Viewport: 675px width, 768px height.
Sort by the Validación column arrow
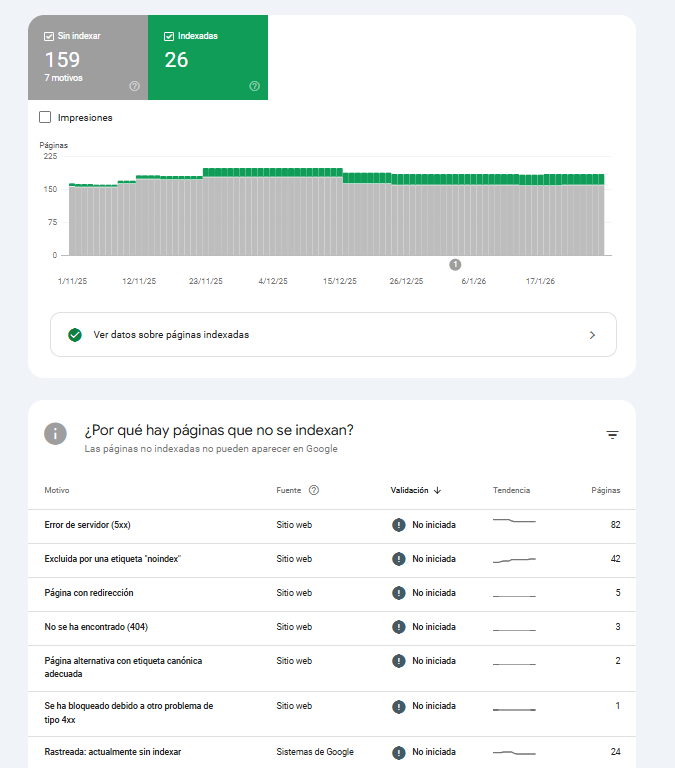pos(438,490)
